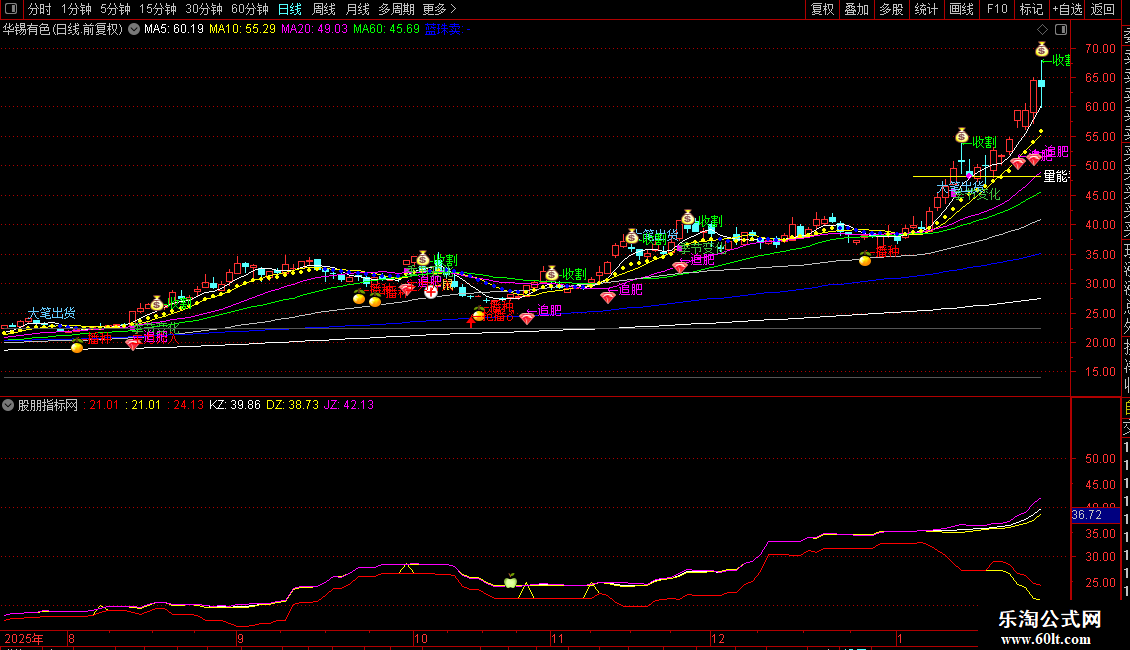The image size is (1130, 650).
Task: Switch to the 1分钟 period tab
Action: (76, 9)
